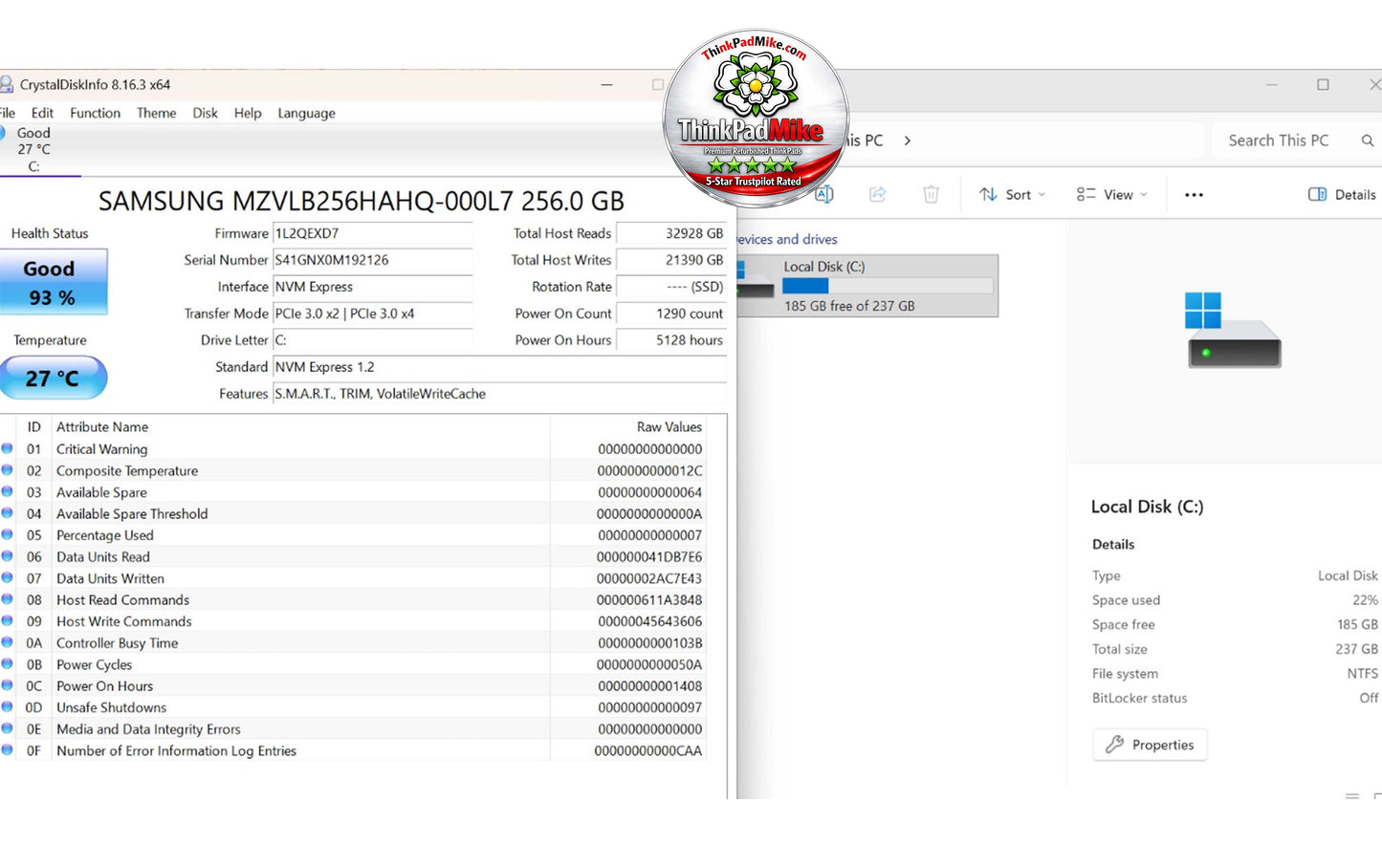Collapse the Devices and drives group header
Viewport: 1382px width, 868px height.
[786, 239]
